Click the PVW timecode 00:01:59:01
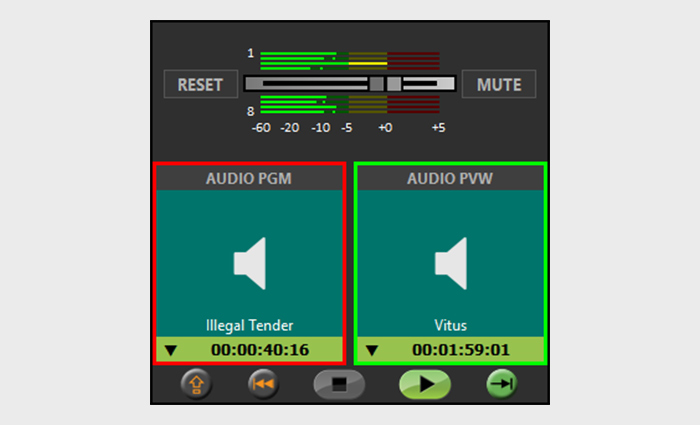Image resolution: width=700 pixels, height=425 pixels. click(461, 350)
